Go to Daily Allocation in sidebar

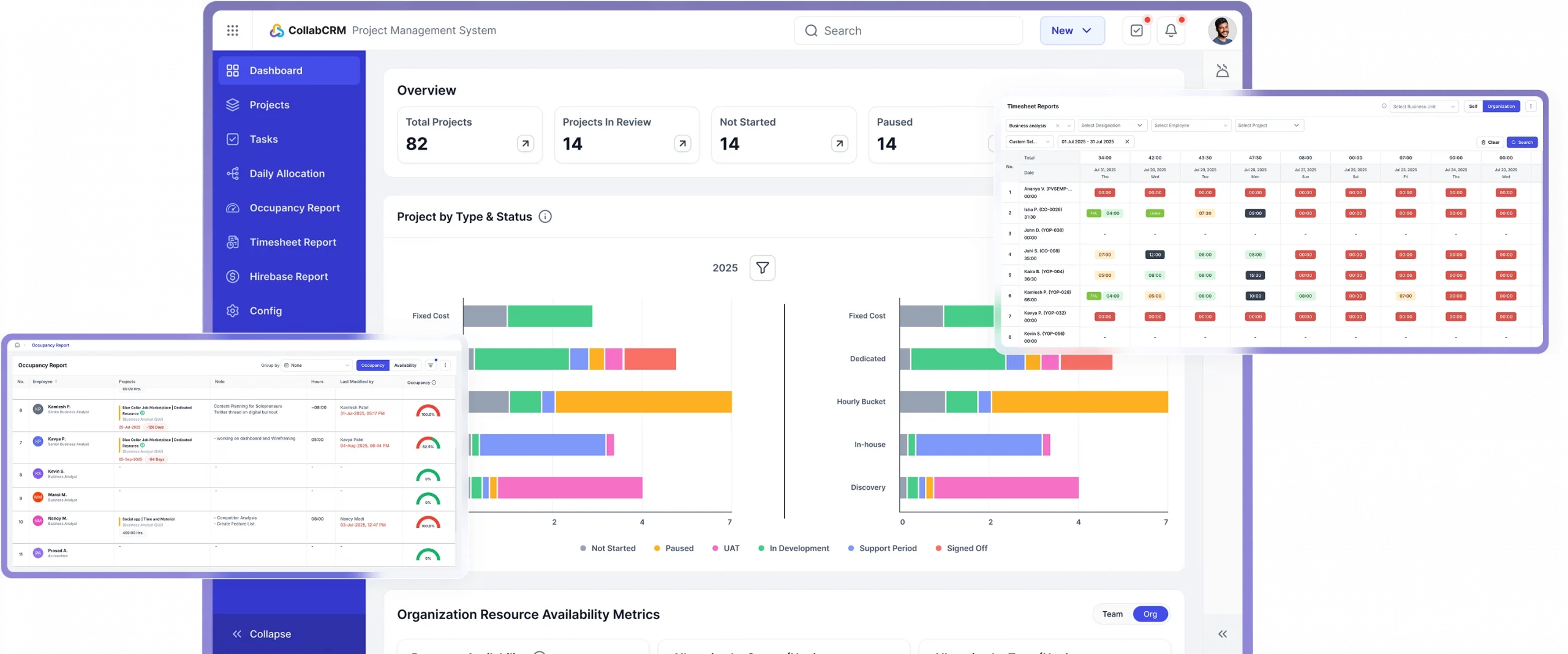[287, 174]
